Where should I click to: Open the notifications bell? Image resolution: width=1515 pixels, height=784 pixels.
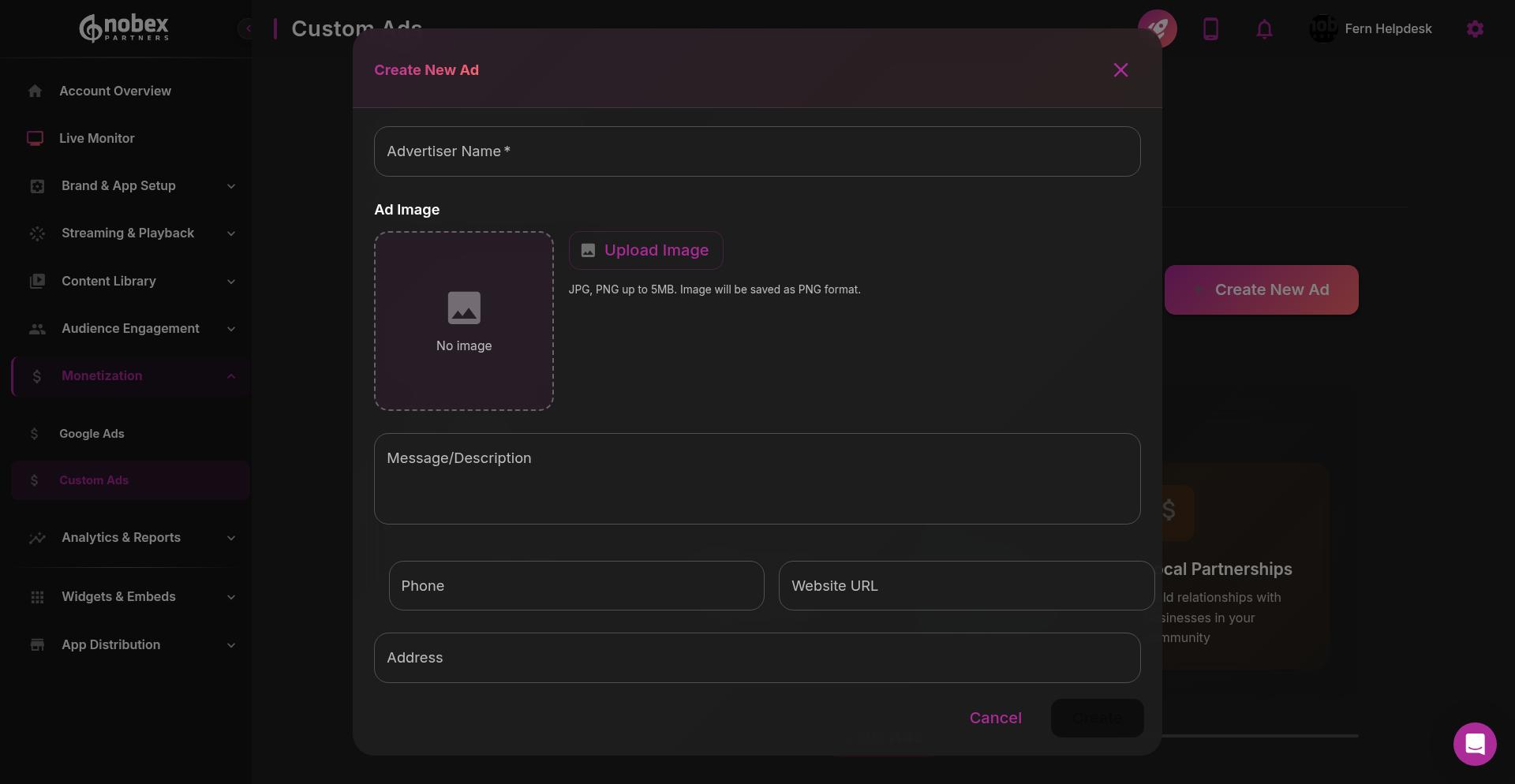(x=1263, y=29)
